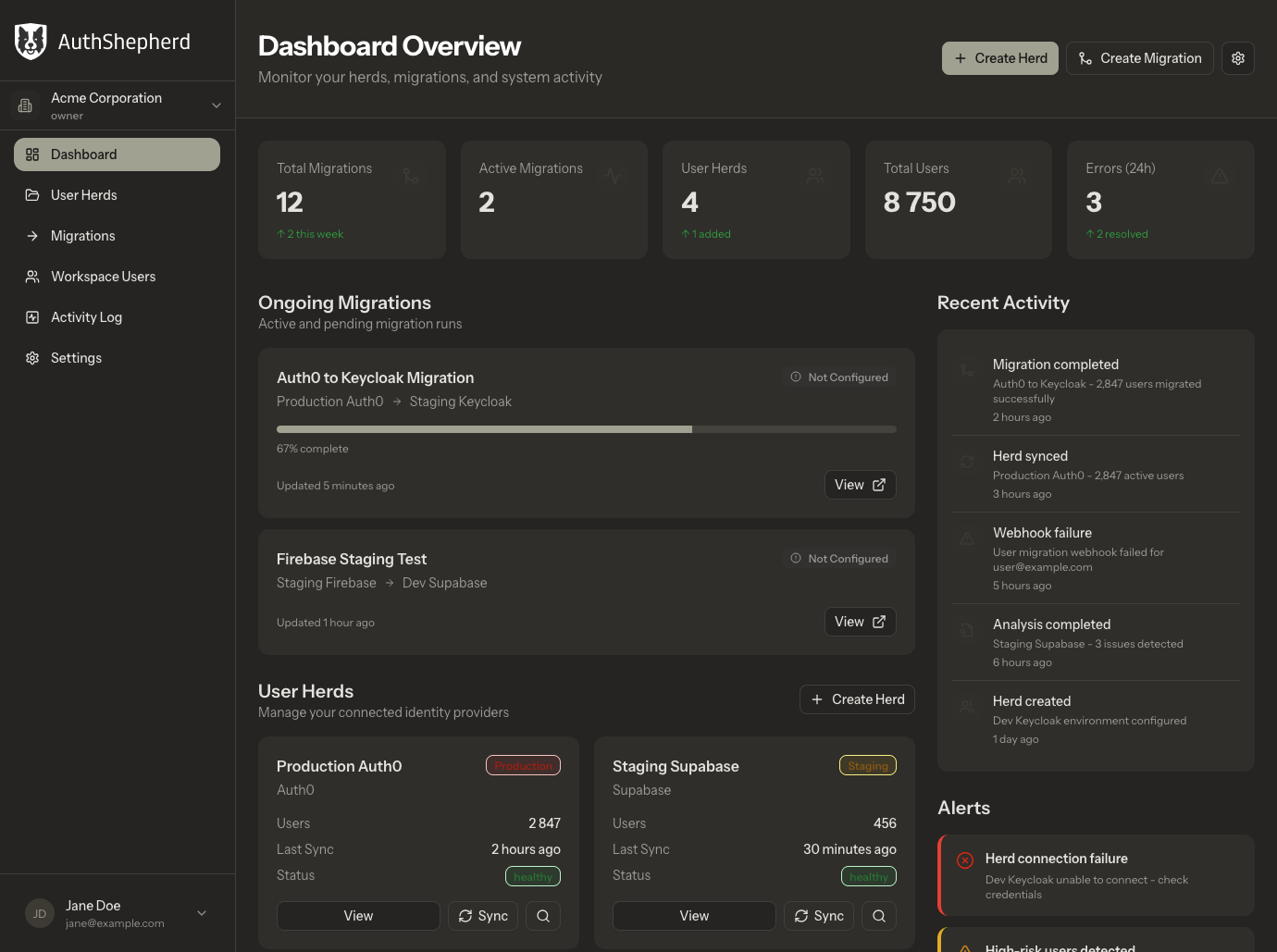
Task: Click the Auth0 to Keycloak progress bar
Action: coord(586,428)
